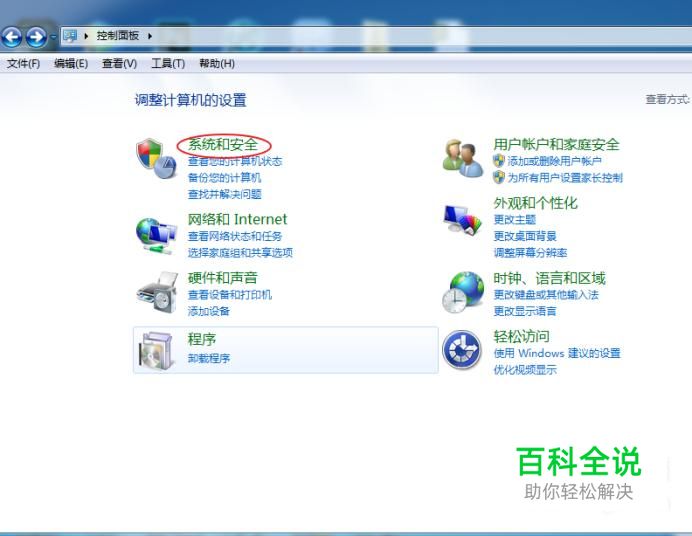This screenshot has height=536, width=692.
Task: Click the Appearance and Personalization monitor icon
Action: coord(462,219)
